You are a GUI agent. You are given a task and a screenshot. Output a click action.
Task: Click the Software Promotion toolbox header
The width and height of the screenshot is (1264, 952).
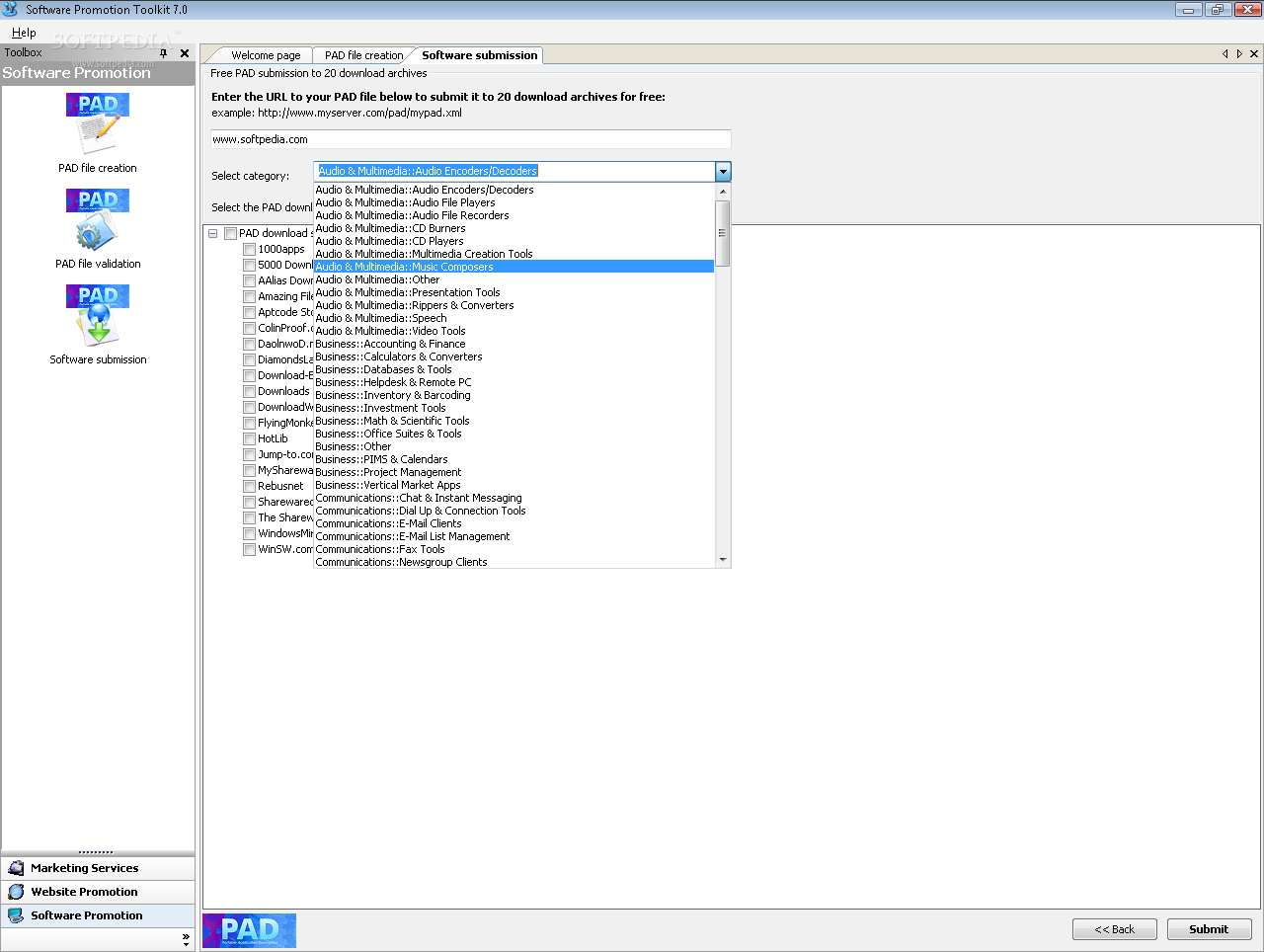(x=98, y=73)
